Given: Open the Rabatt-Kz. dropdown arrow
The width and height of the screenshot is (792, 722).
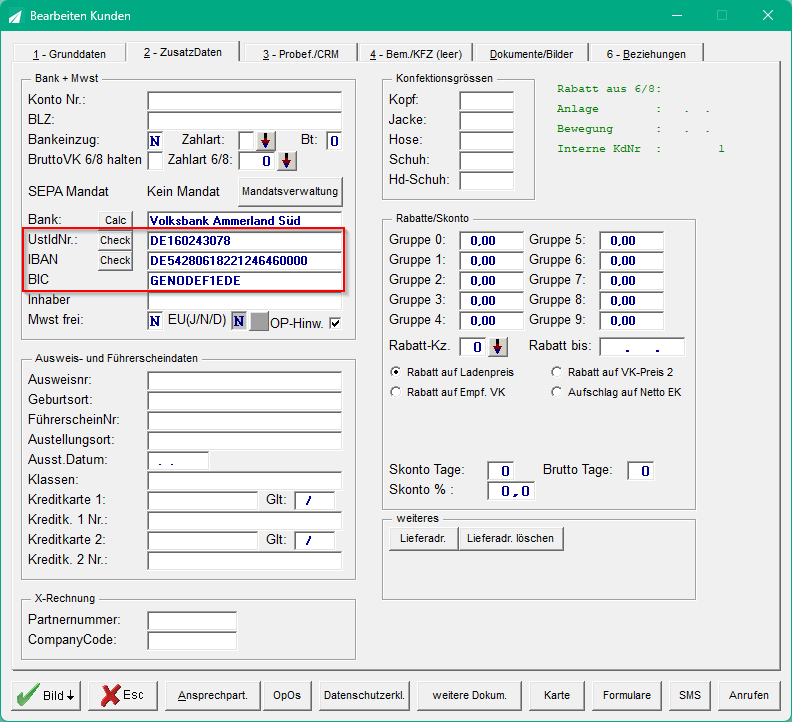Looking at the screenshot, I should [498, 347].
